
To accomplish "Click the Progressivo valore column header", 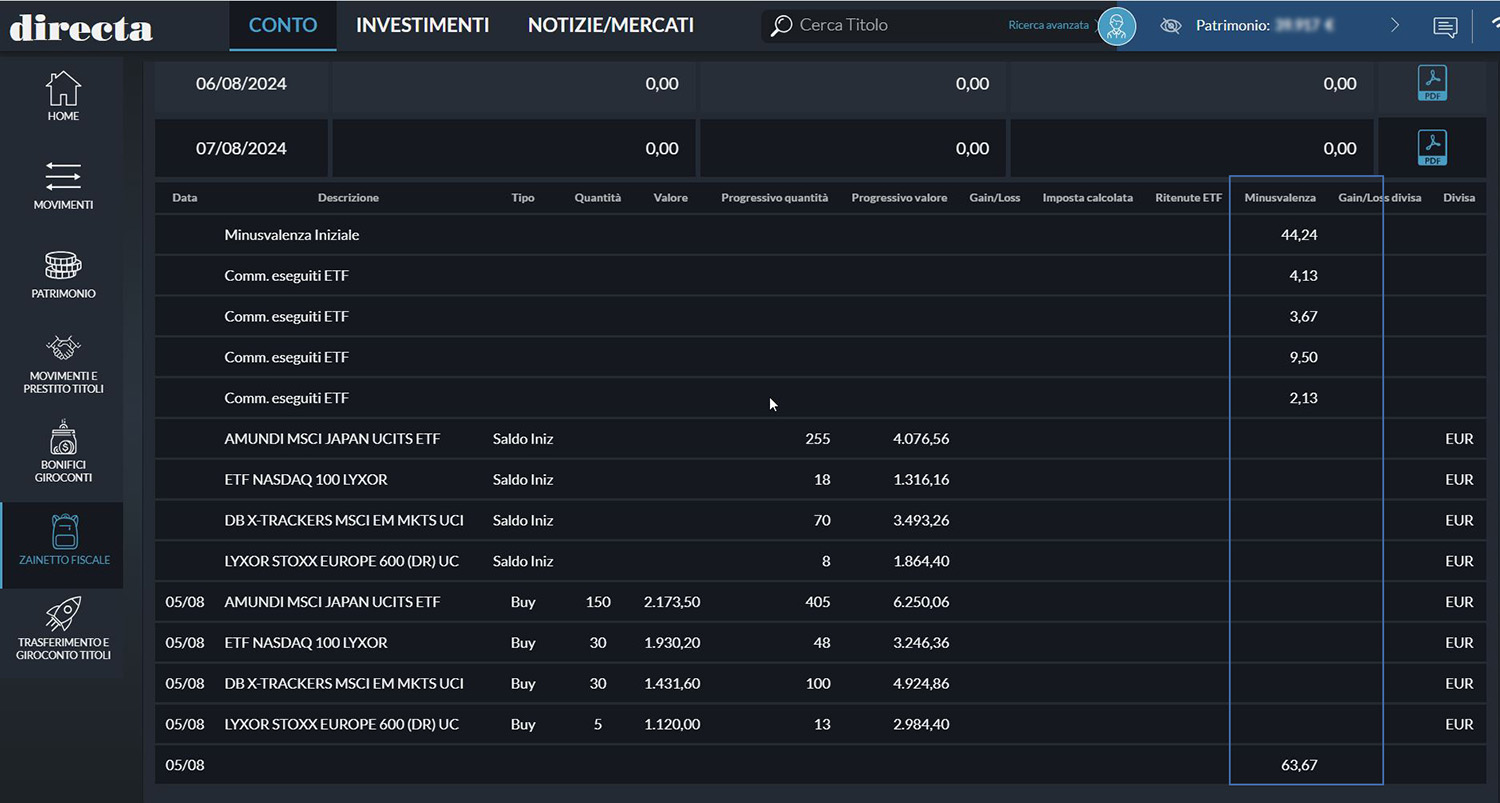I will pyautogui.click(x=899, y=198).
